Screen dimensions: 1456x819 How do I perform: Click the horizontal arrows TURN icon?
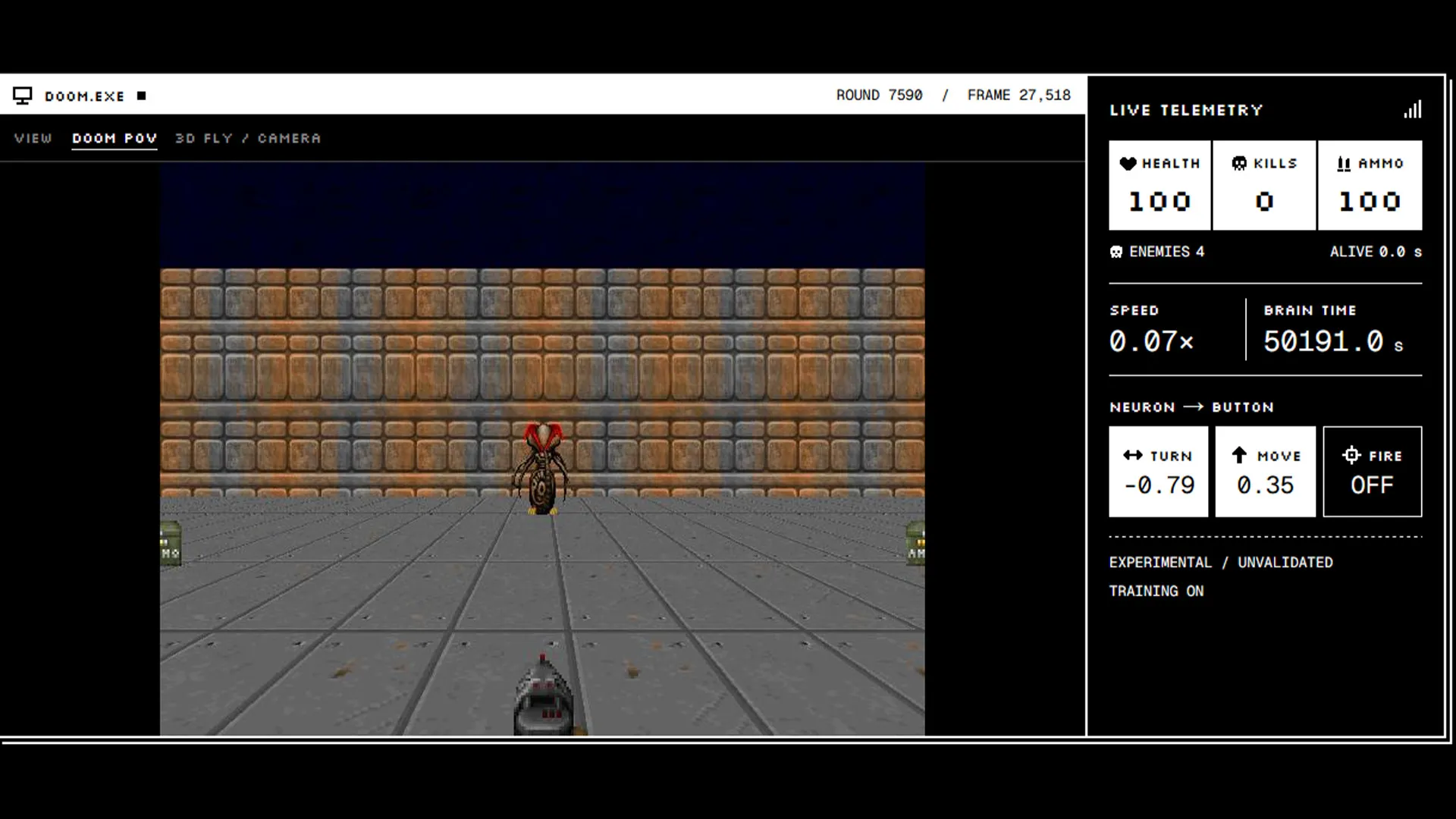point(1133,455)
